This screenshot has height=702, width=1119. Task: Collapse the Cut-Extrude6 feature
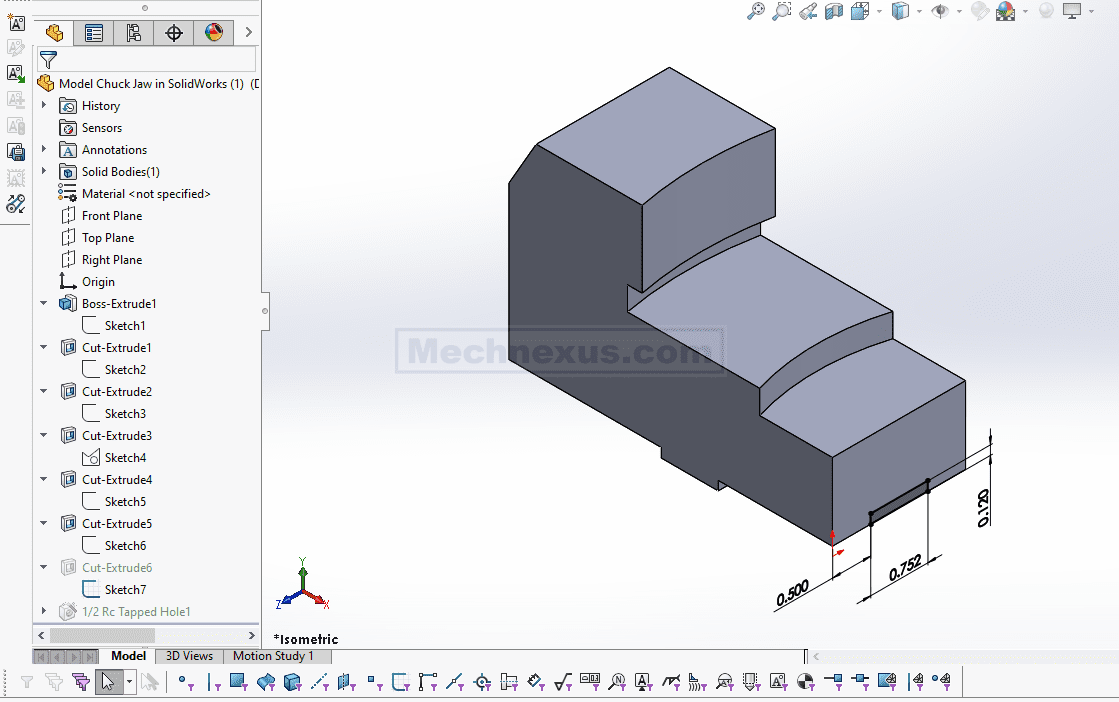coord(44,568)
